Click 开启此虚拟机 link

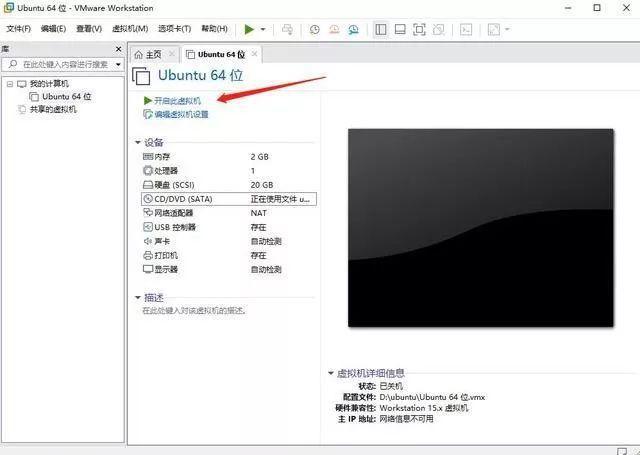point(177,101)
